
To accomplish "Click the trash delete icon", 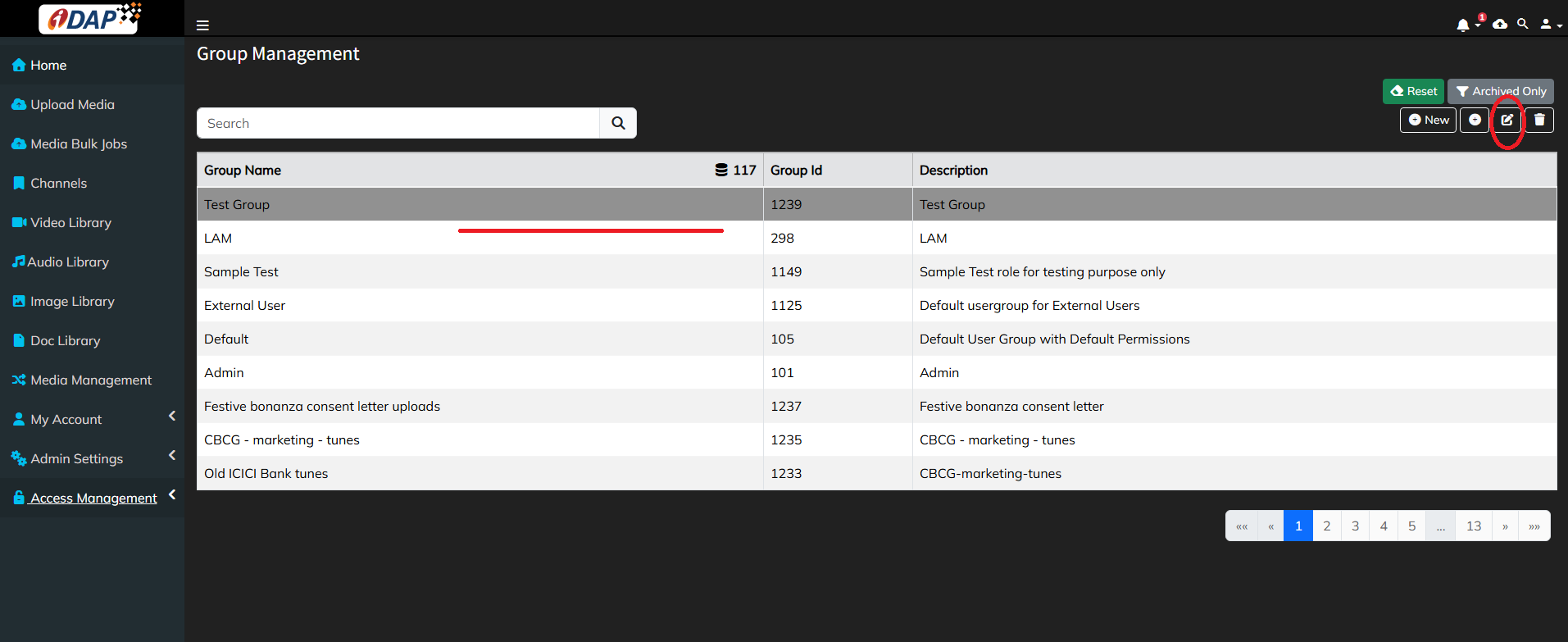I will [x=1539, y=120].
